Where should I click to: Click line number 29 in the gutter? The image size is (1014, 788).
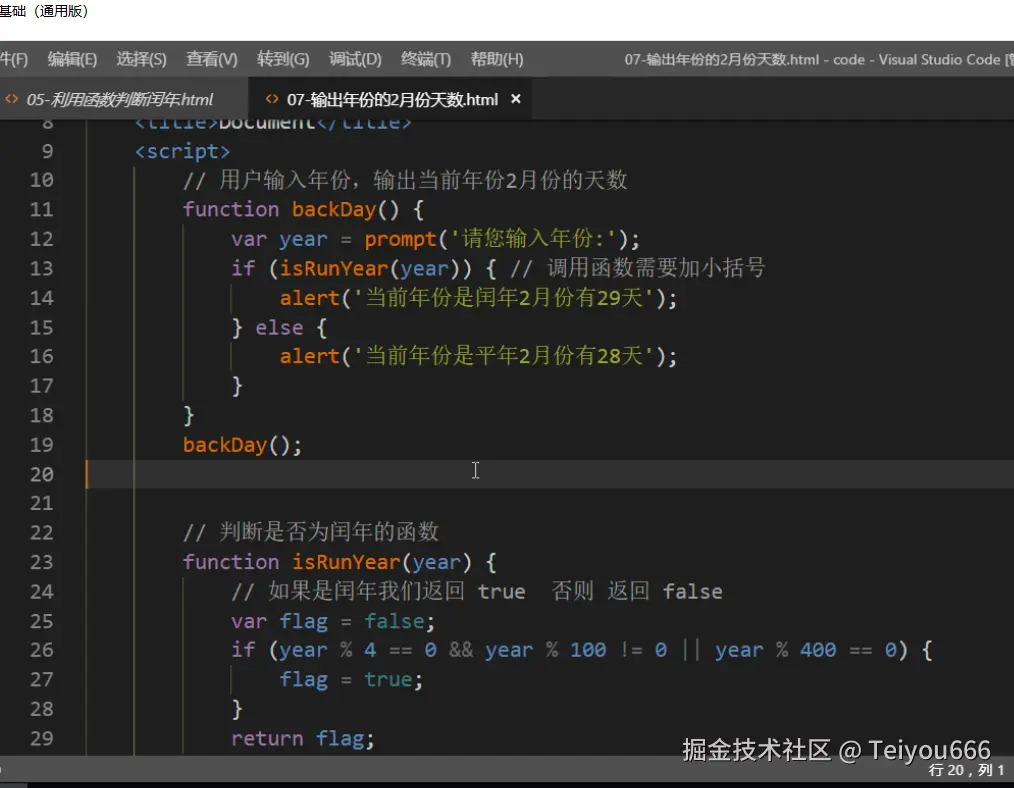click(x=41, y=738)
